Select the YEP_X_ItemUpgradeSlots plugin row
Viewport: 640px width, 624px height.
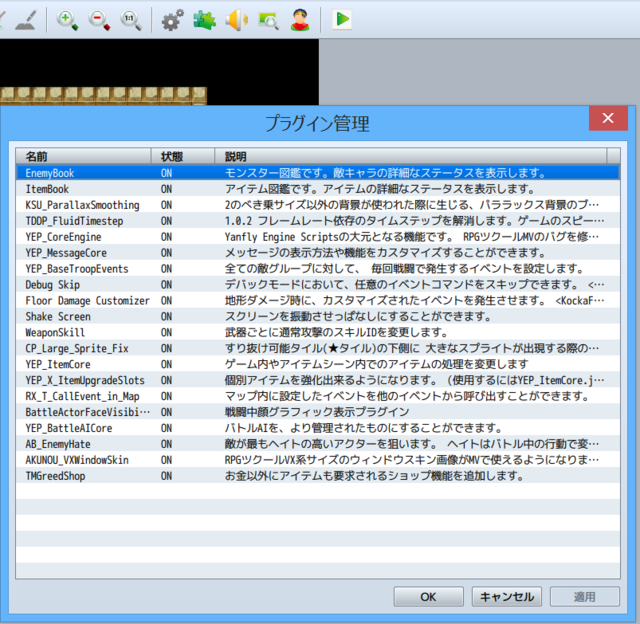point(318,380)
